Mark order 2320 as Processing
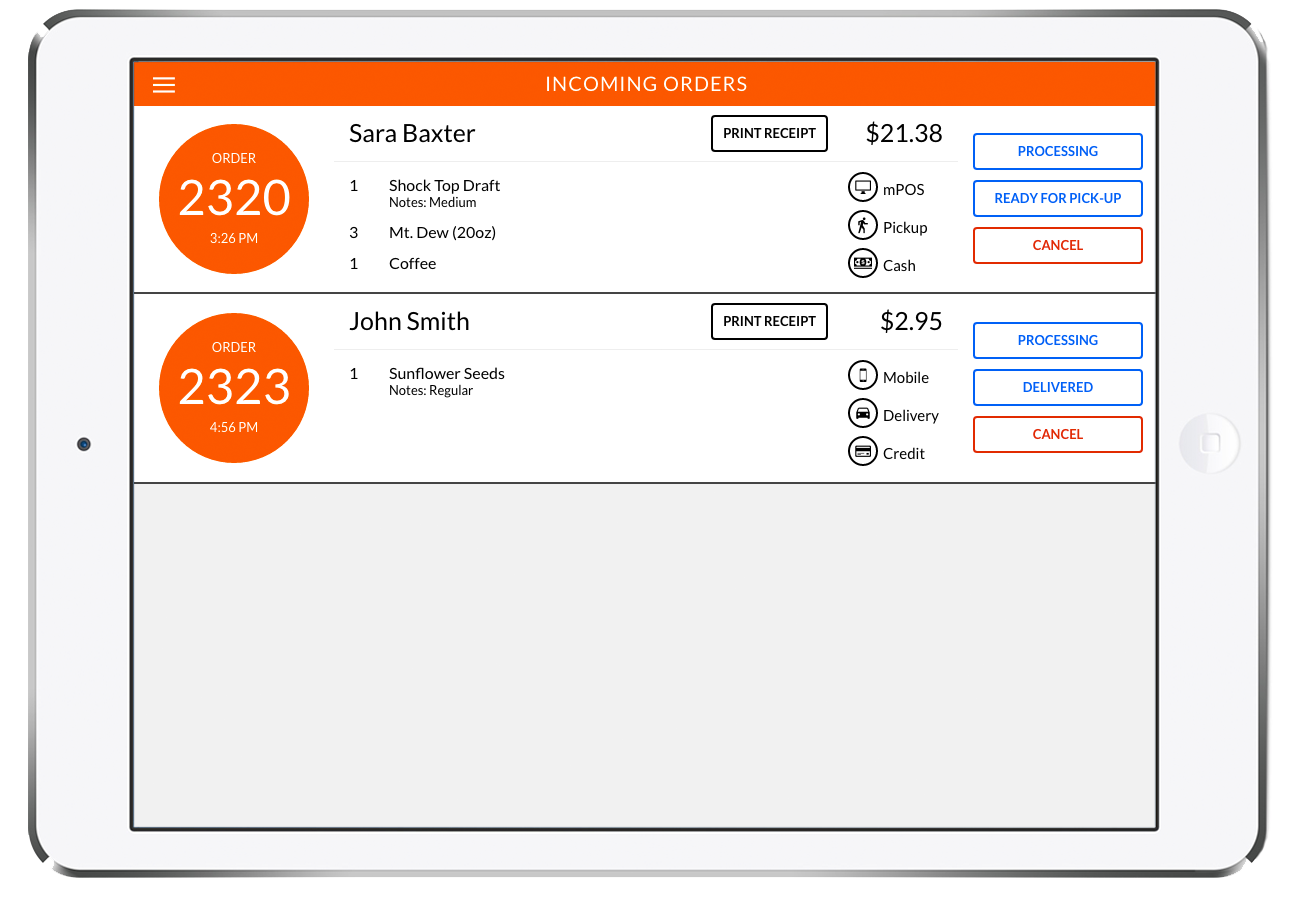1300x900 pixels. pyautogui.click(x=1057, y=151)
